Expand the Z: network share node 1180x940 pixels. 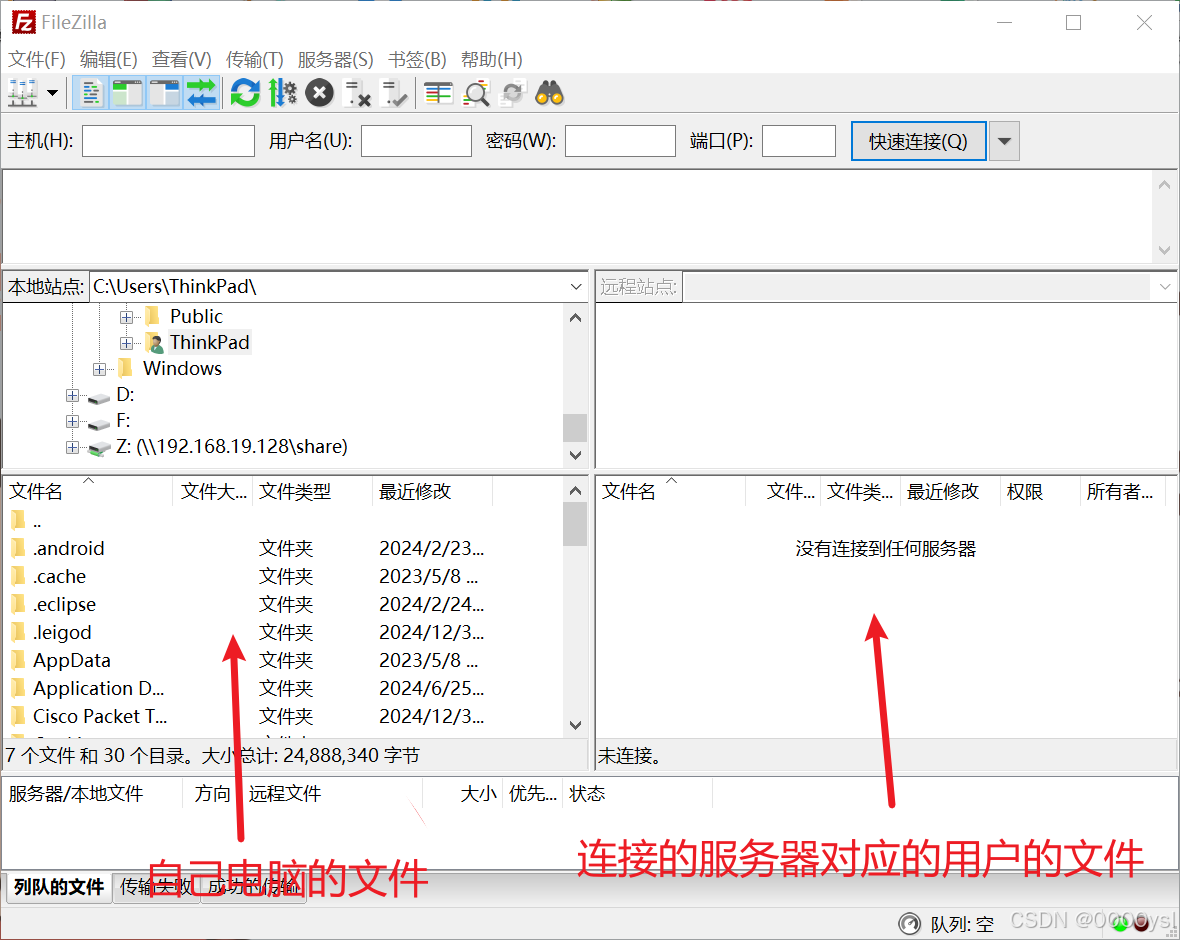tap(72, 447)
